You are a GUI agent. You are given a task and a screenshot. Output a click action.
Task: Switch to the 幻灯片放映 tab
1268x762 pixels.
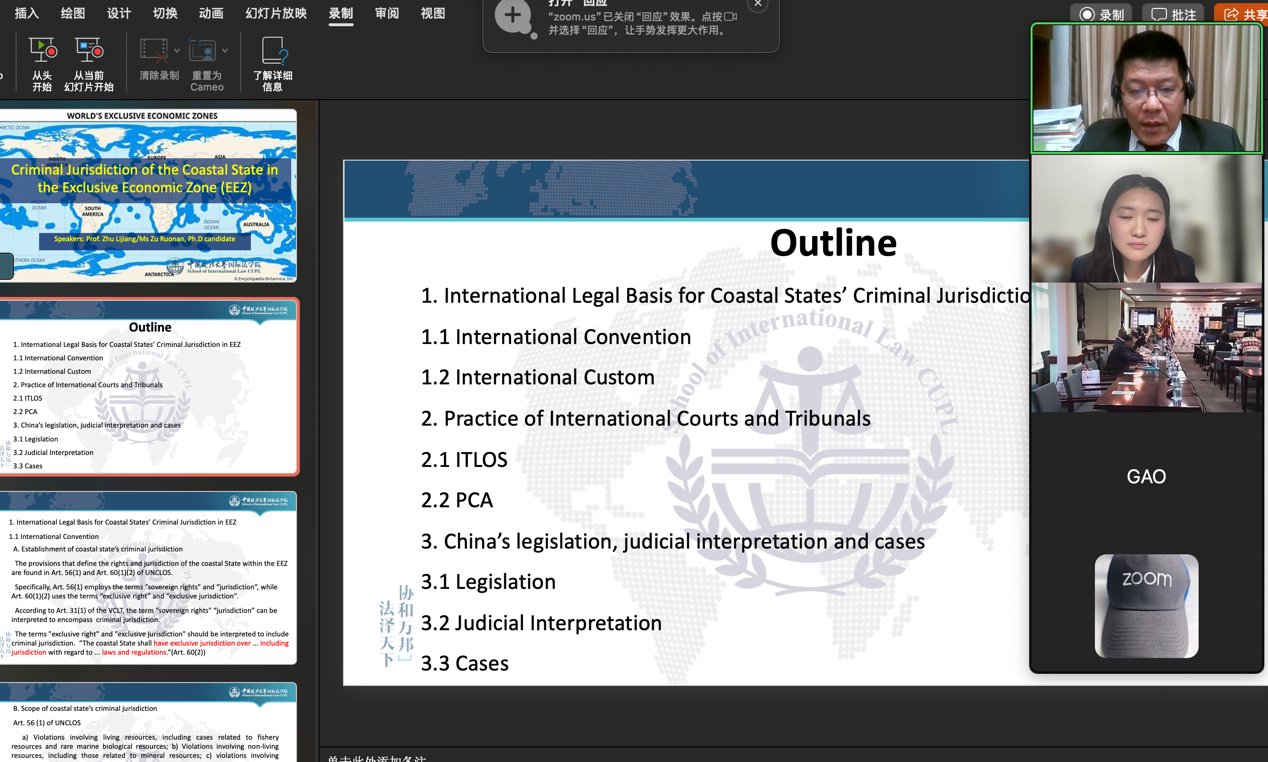(276, 13)
